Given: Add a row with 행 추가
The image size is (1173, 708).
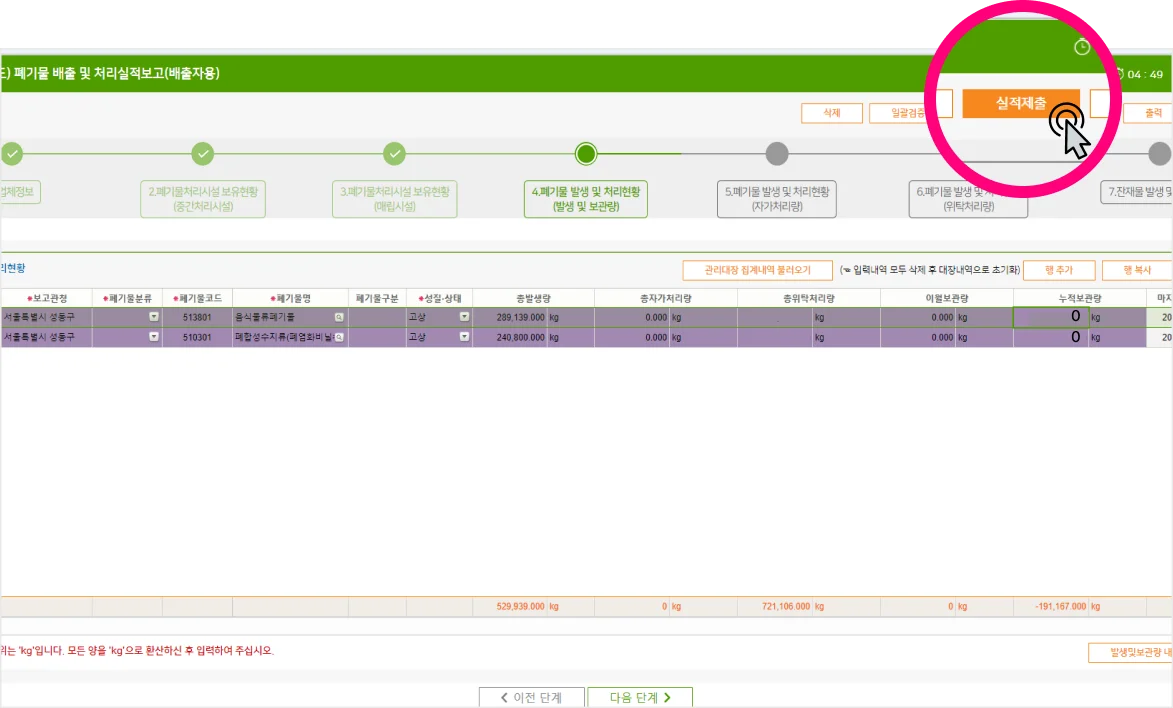Looking at the screenshot, I should point(1058,270).
